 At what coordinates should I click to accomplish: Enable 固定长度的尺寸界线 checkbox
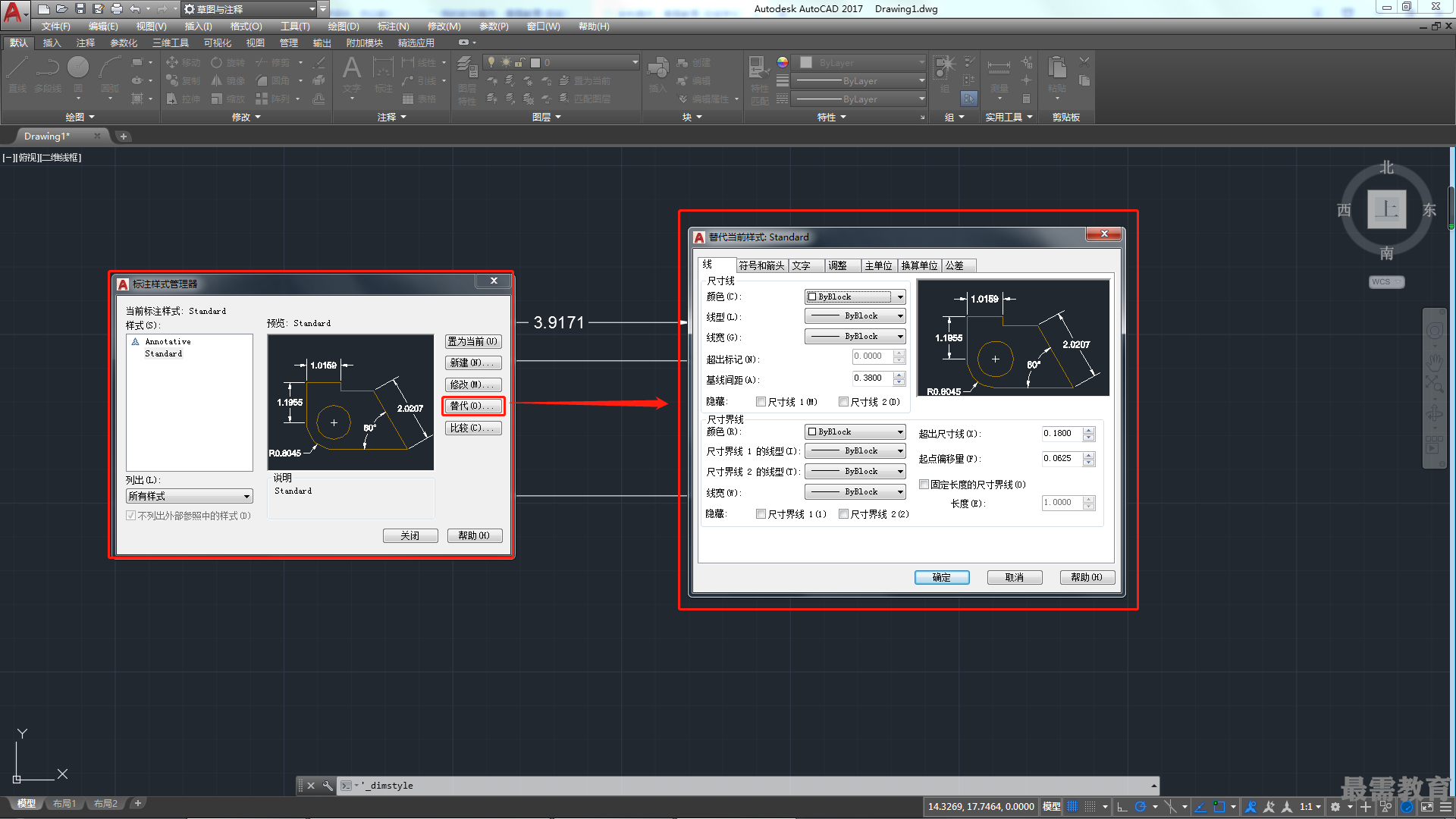coord(924,485)
